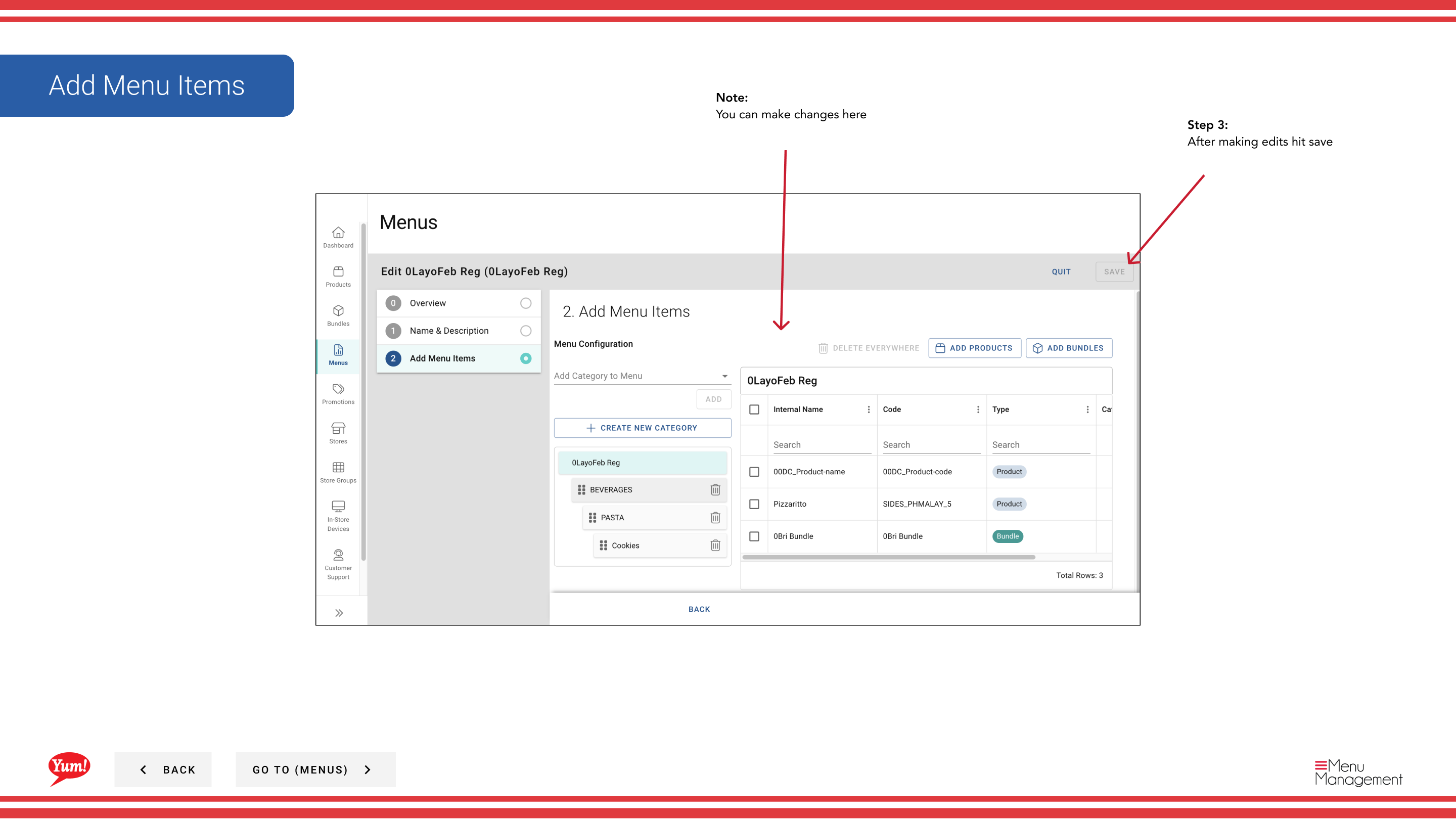Focus the Code search field
Screen dimensions: 1456x819
point(931,444)
